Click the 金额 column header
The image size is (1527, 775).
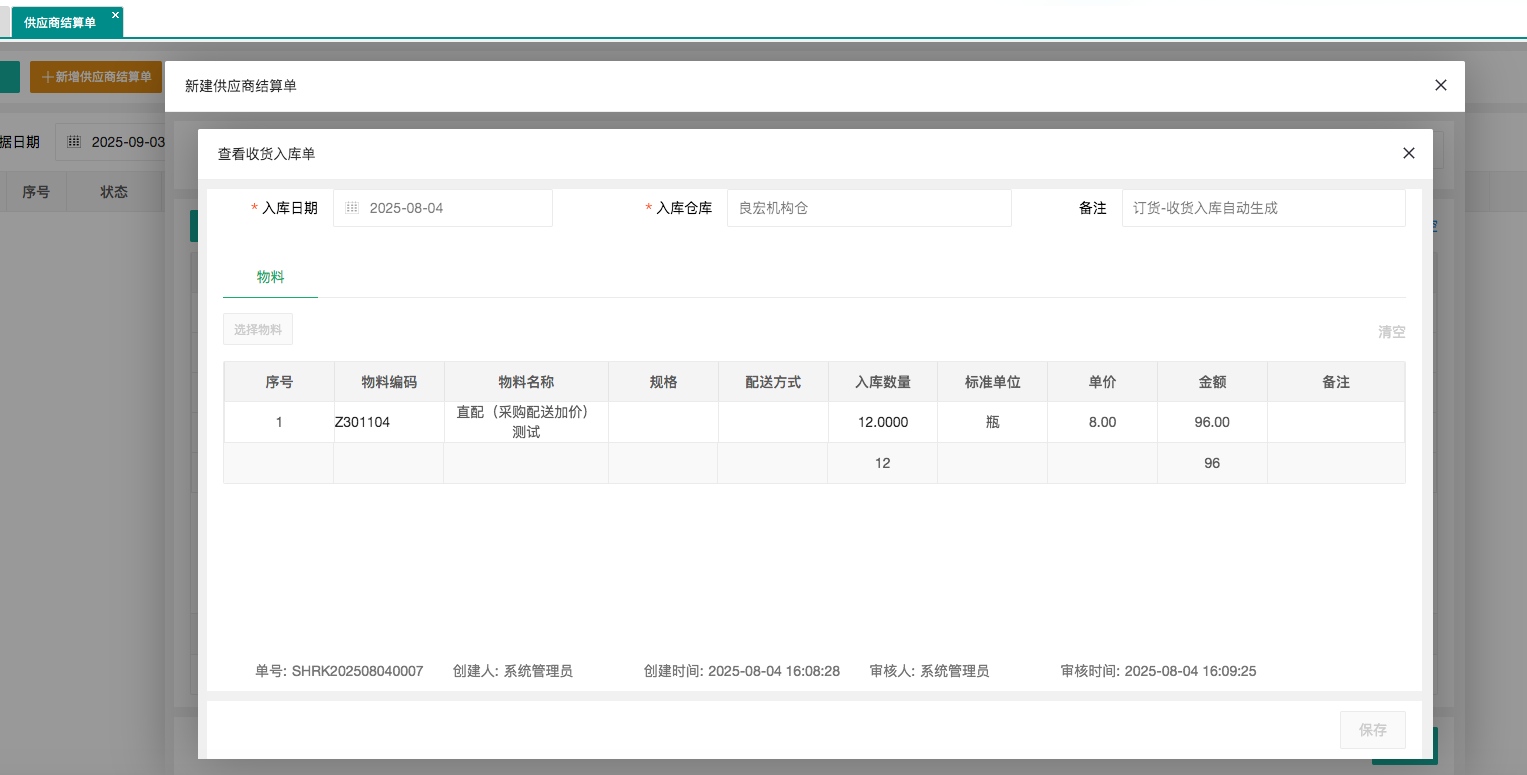[1212, 382]
